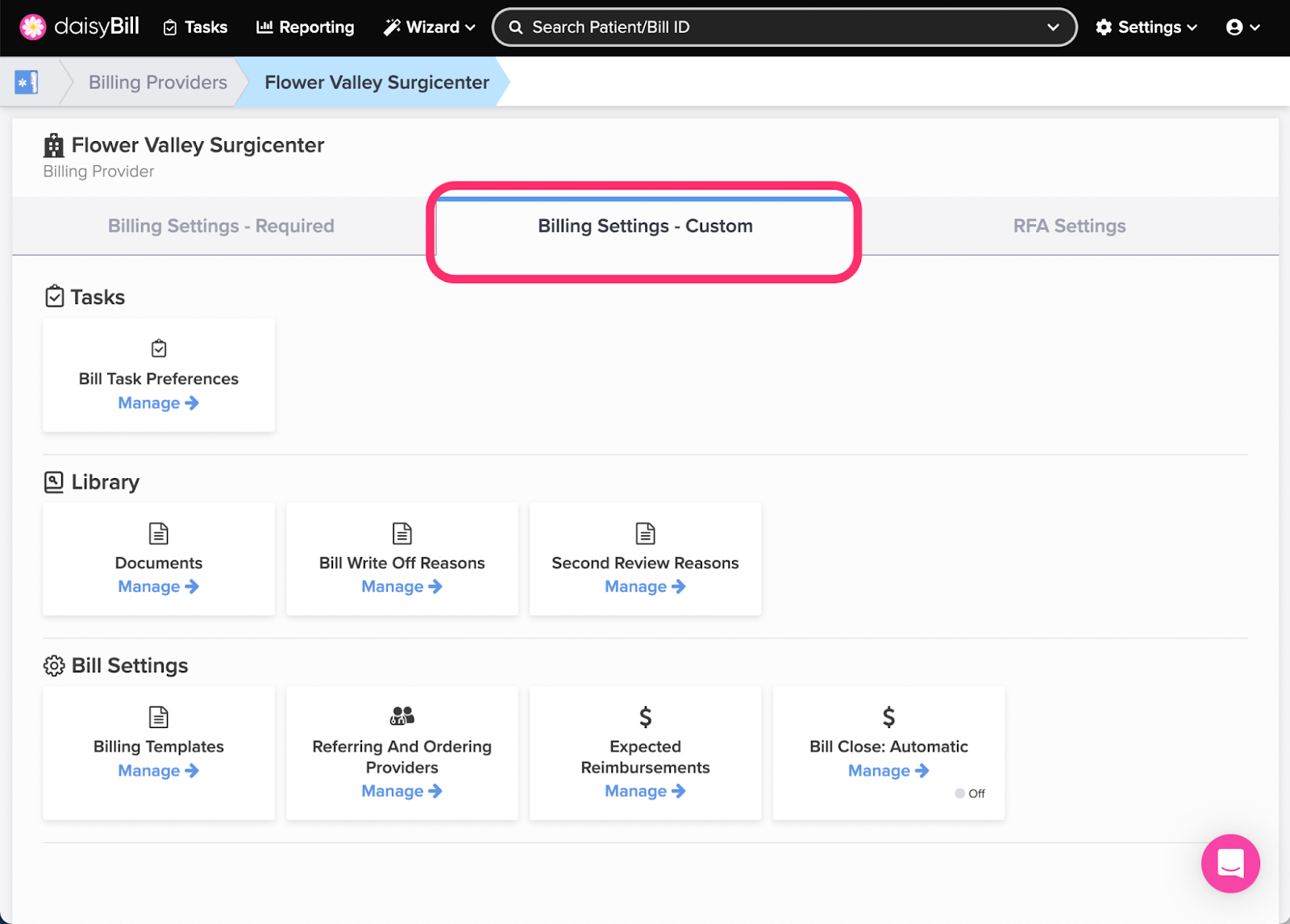The height and width of the screenshot is (924, 1290).
Task: Click the Search Patient/Bill ID field
Action: [784, 27]
